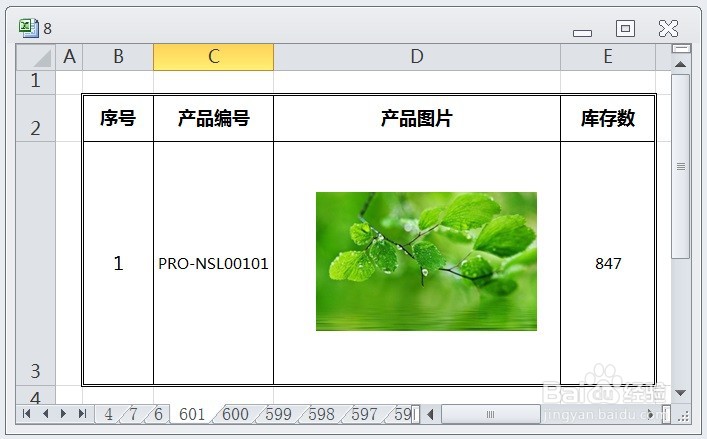Click the Select All corner triangle
This screenshot has height=439, width=707.
(x=36, y=57)
